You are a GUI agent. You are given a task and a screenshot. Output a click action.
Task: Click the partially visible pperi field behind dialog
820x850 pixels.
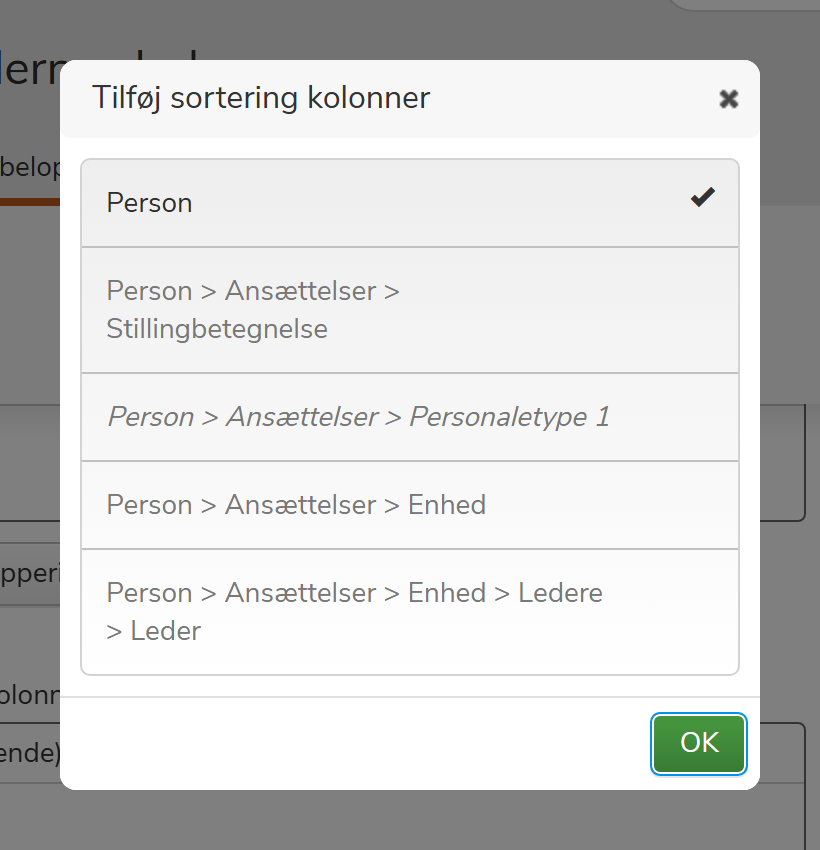(30, 574)
